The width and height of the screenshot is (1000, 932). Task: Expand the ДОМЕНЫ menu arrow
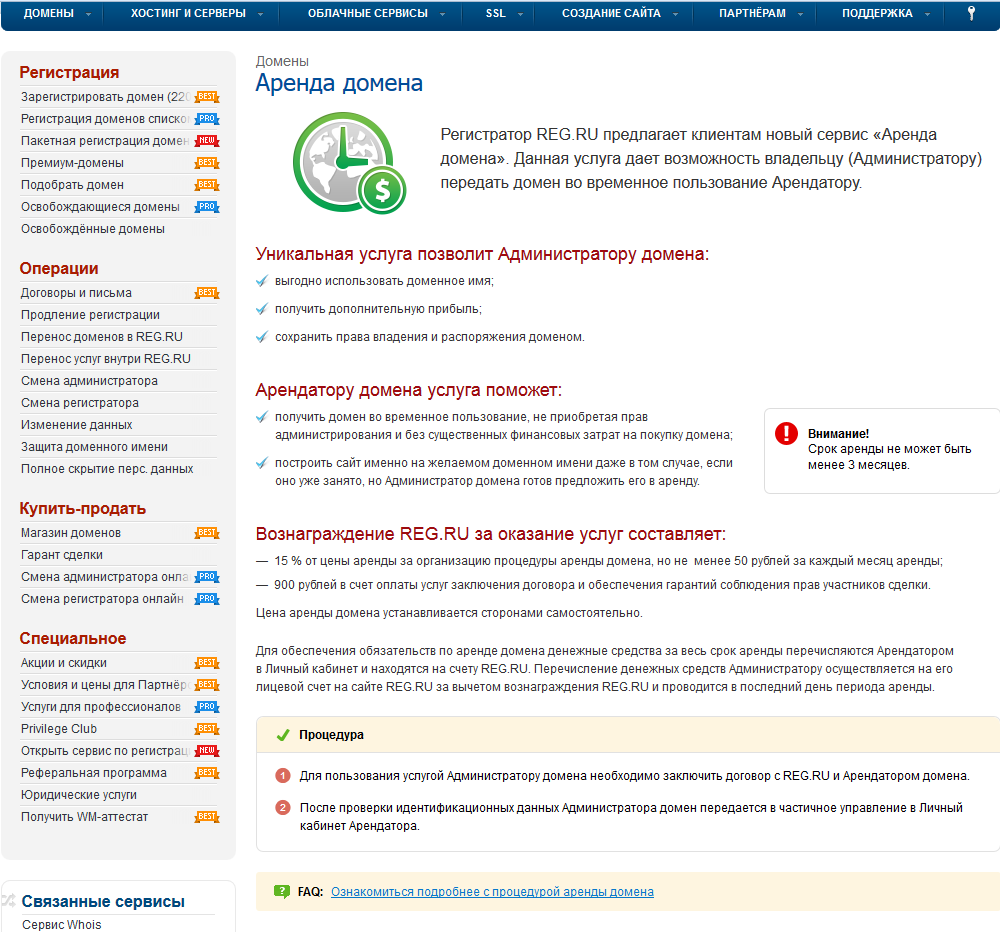tap(88, 14)
